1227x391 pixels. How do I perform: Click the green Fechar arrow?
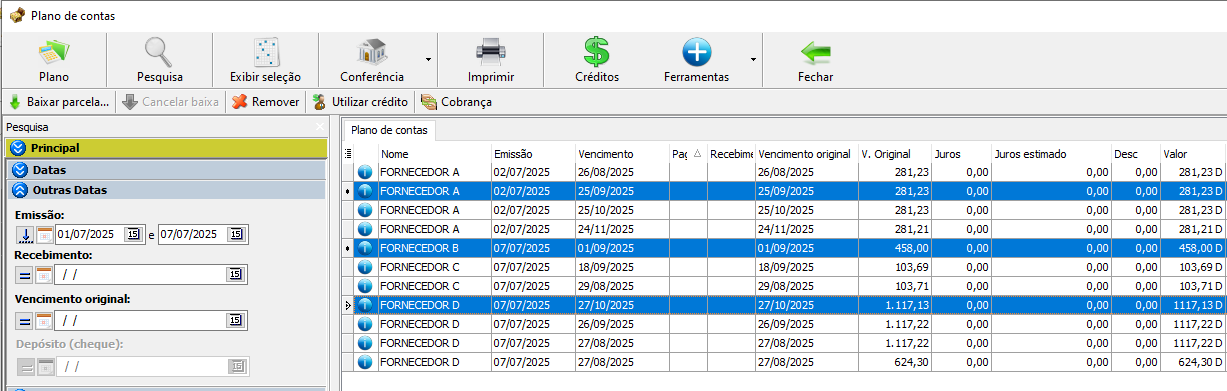(816, 51)
